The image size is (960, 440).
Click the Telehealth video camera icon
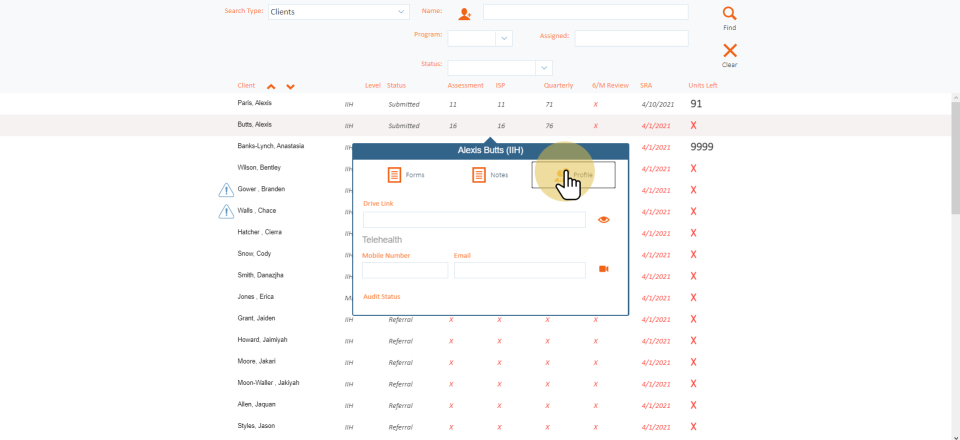[x=604, y=269]
